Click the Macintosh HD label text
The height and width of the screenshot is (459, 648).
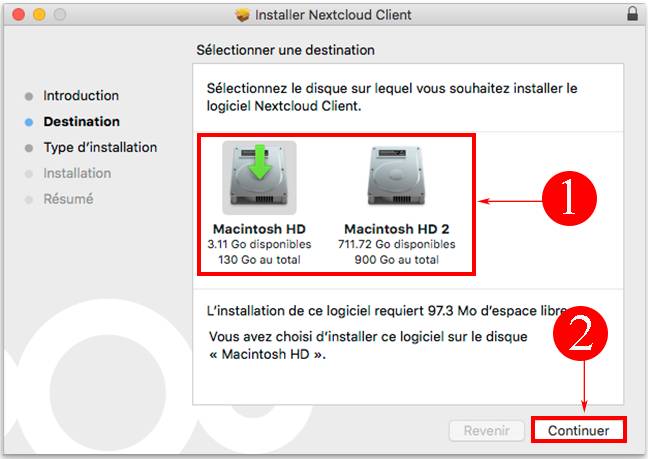click(259, 228)
